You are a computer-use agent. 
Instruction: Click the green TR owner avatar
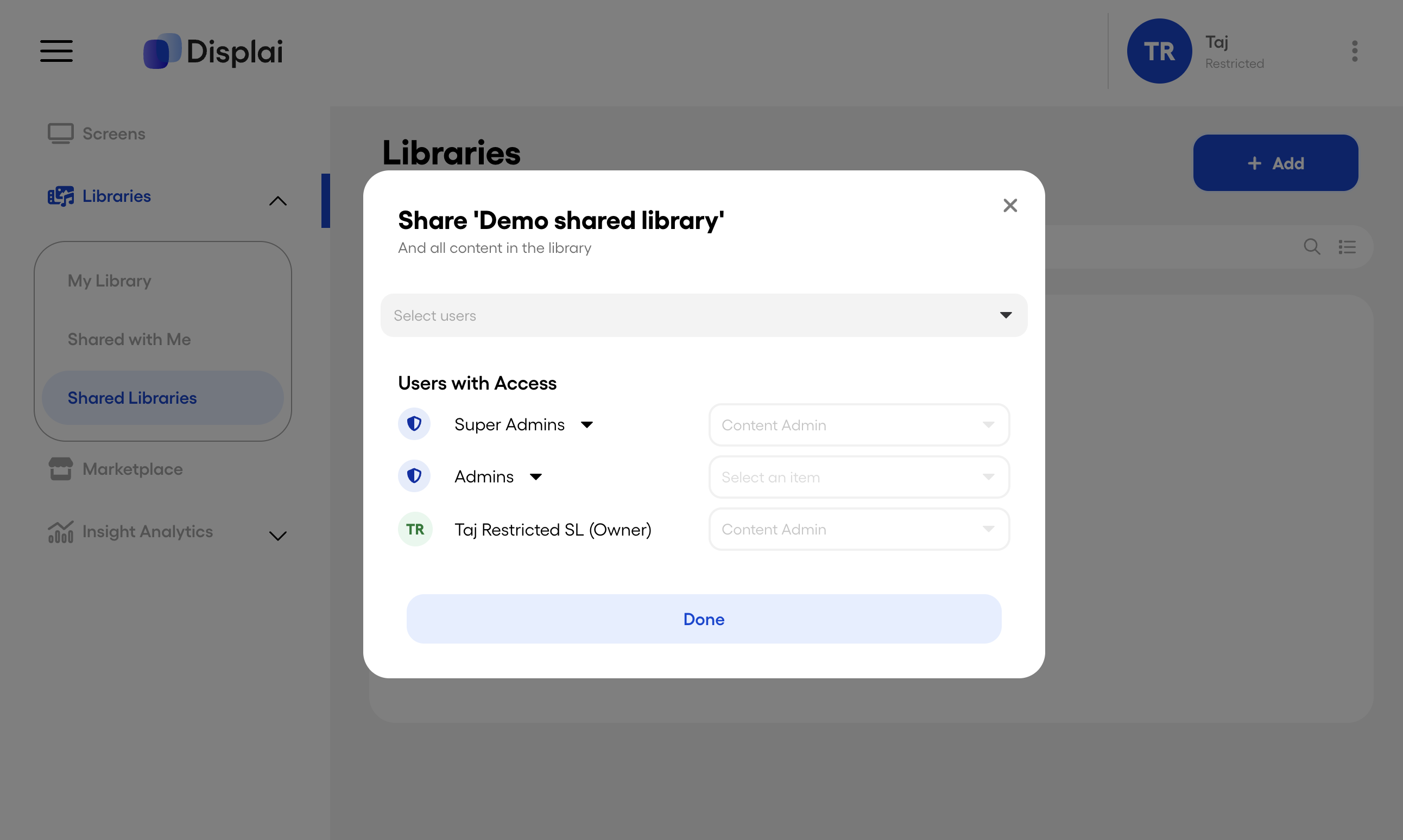pos(415,529)
